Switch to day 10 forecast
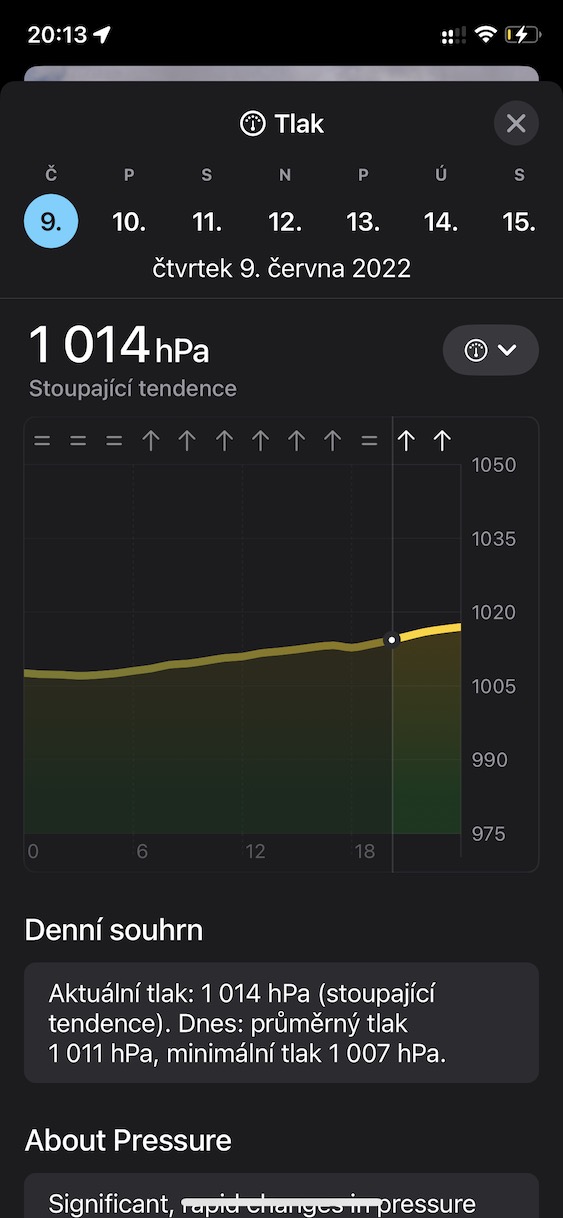Viewport: 563px width, 1218px height. (x=129, y=221)
